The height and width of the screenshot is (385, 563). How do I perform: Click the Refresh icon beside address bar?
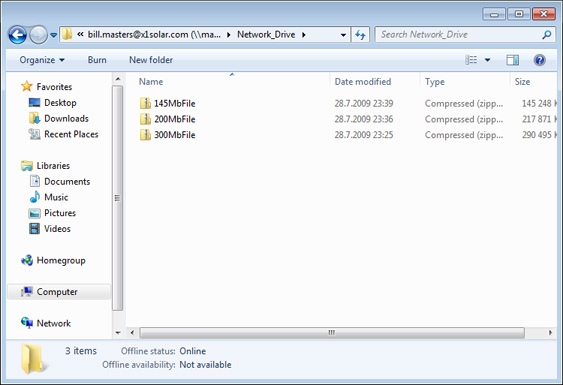coord(360,35)
